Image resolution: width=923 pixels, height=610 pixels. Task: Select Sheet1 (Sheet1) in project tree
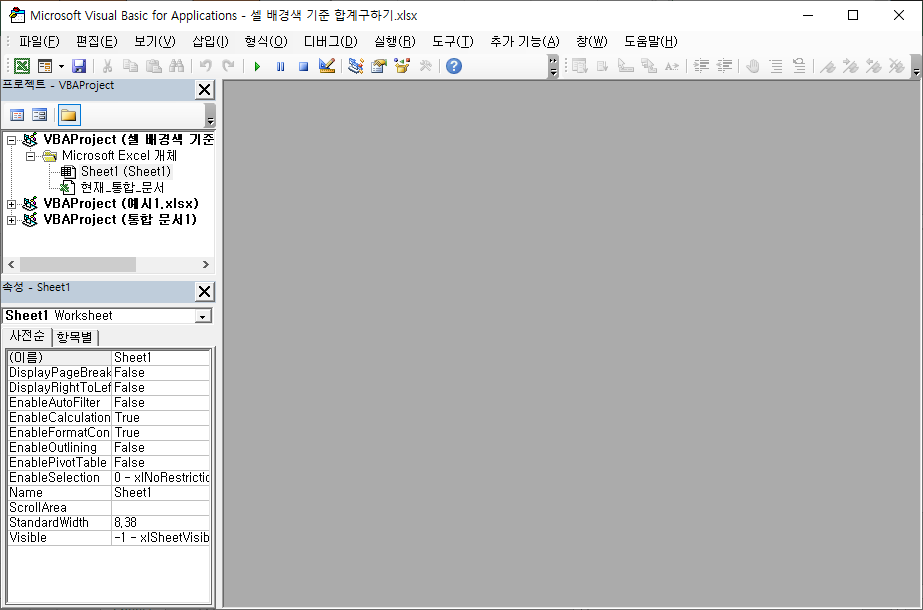click(x=126, y=171)
